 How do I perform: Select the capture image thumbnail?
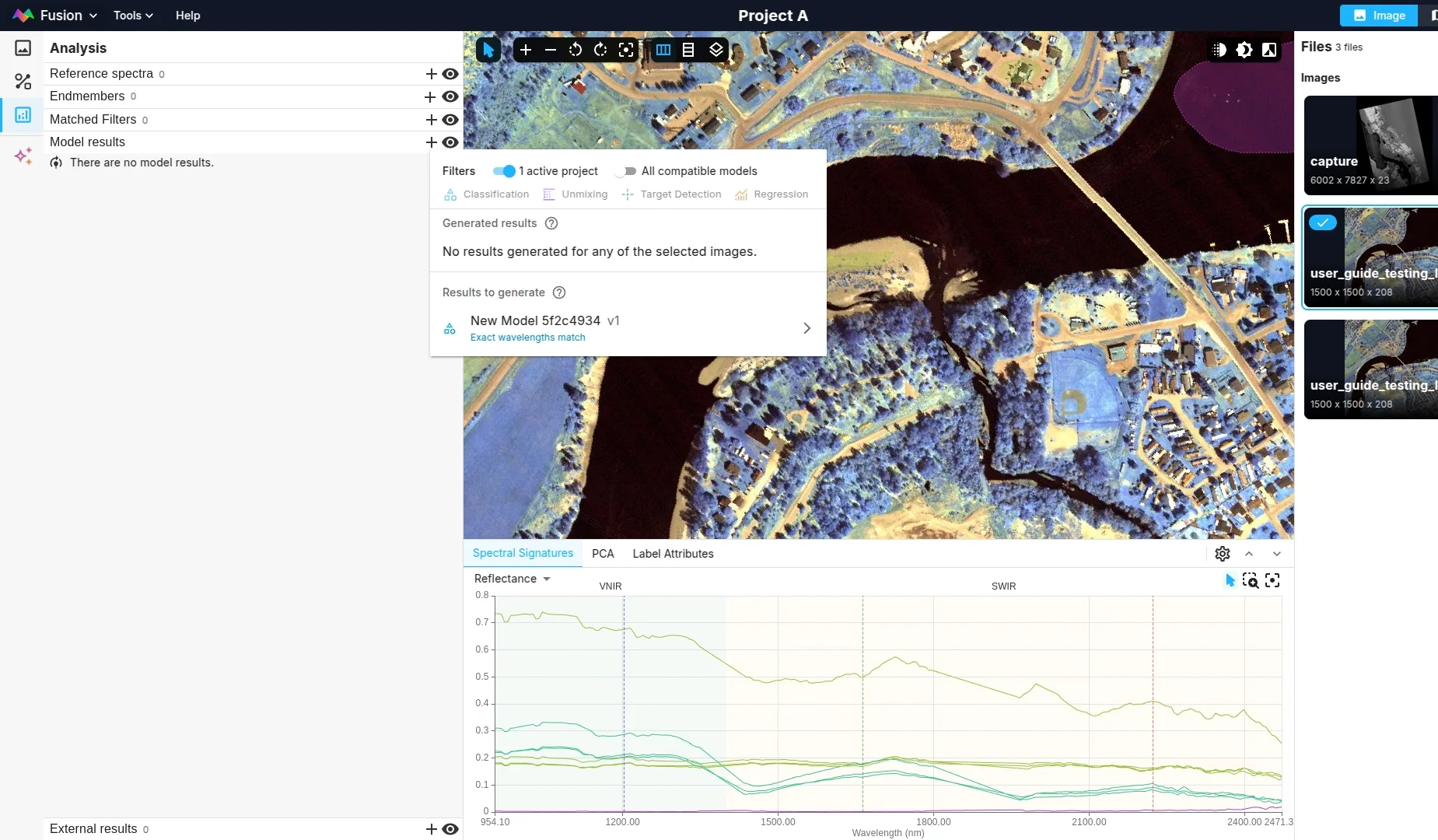[1370, 145]
